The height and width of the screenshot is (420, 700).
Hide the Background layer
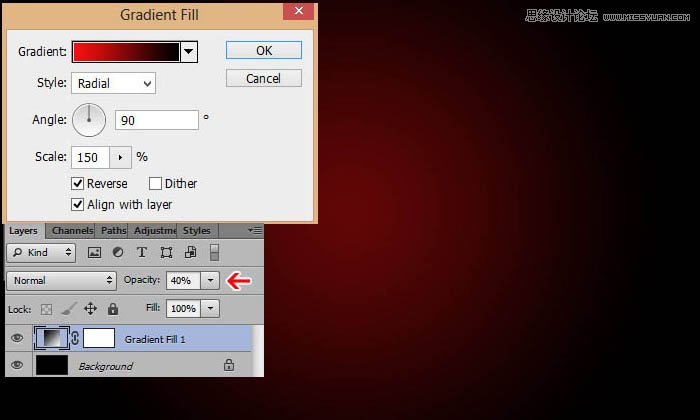click(x=17, y=365)
